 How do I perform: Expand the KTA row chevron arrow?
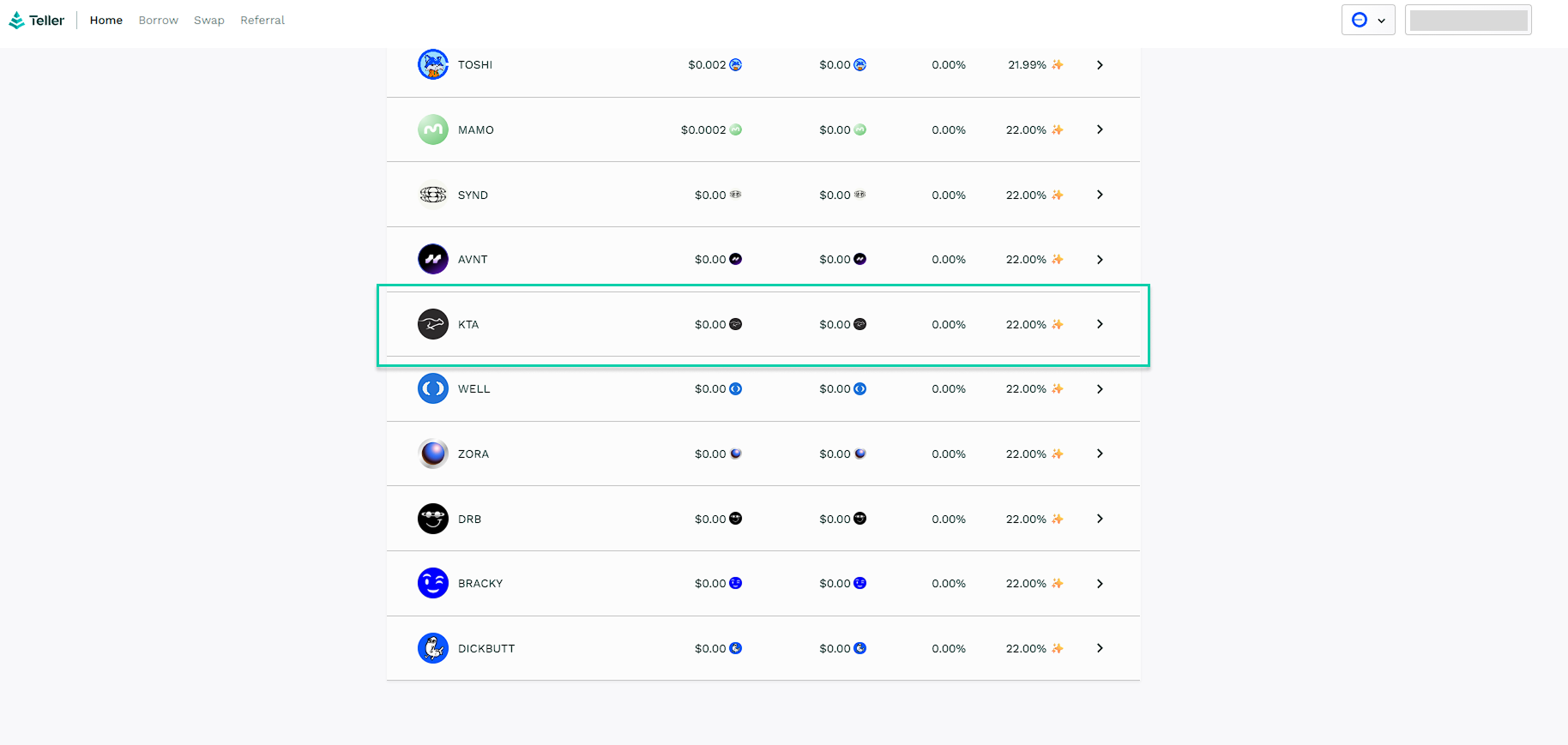[x=1100, y=324]
